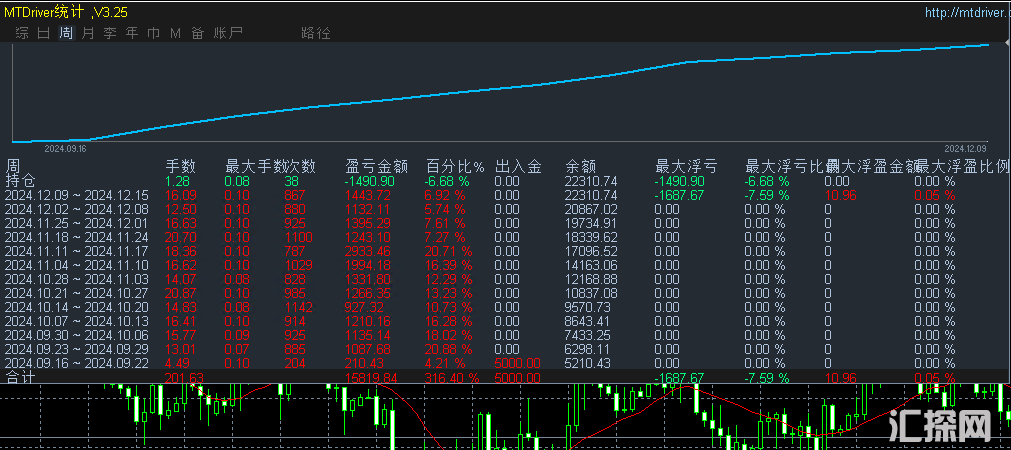
Task: Switch to the 备 notes tab
Action: (198, 33)
